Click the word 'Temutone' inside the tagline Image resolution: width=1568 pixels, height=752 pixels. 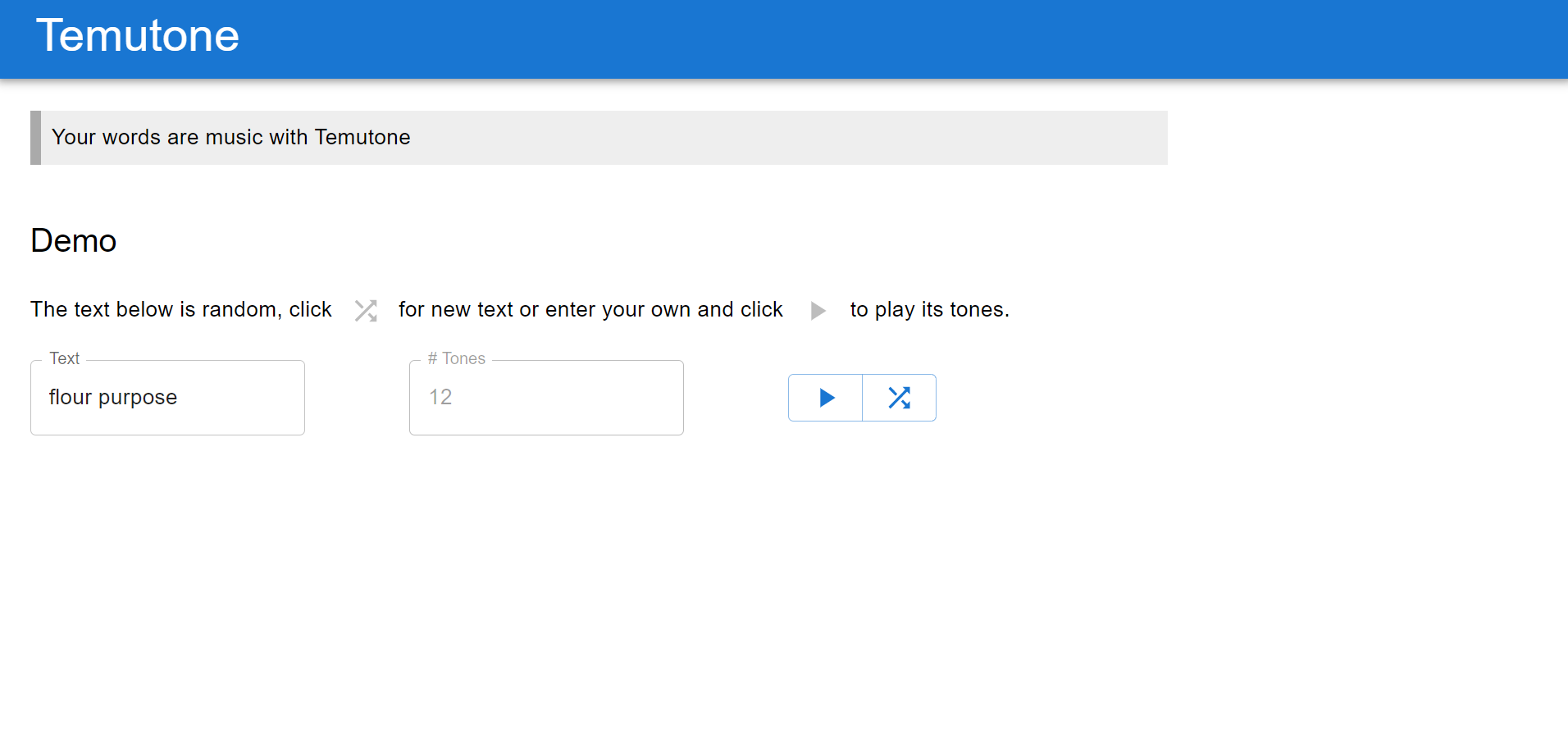[x=362, y=138]
